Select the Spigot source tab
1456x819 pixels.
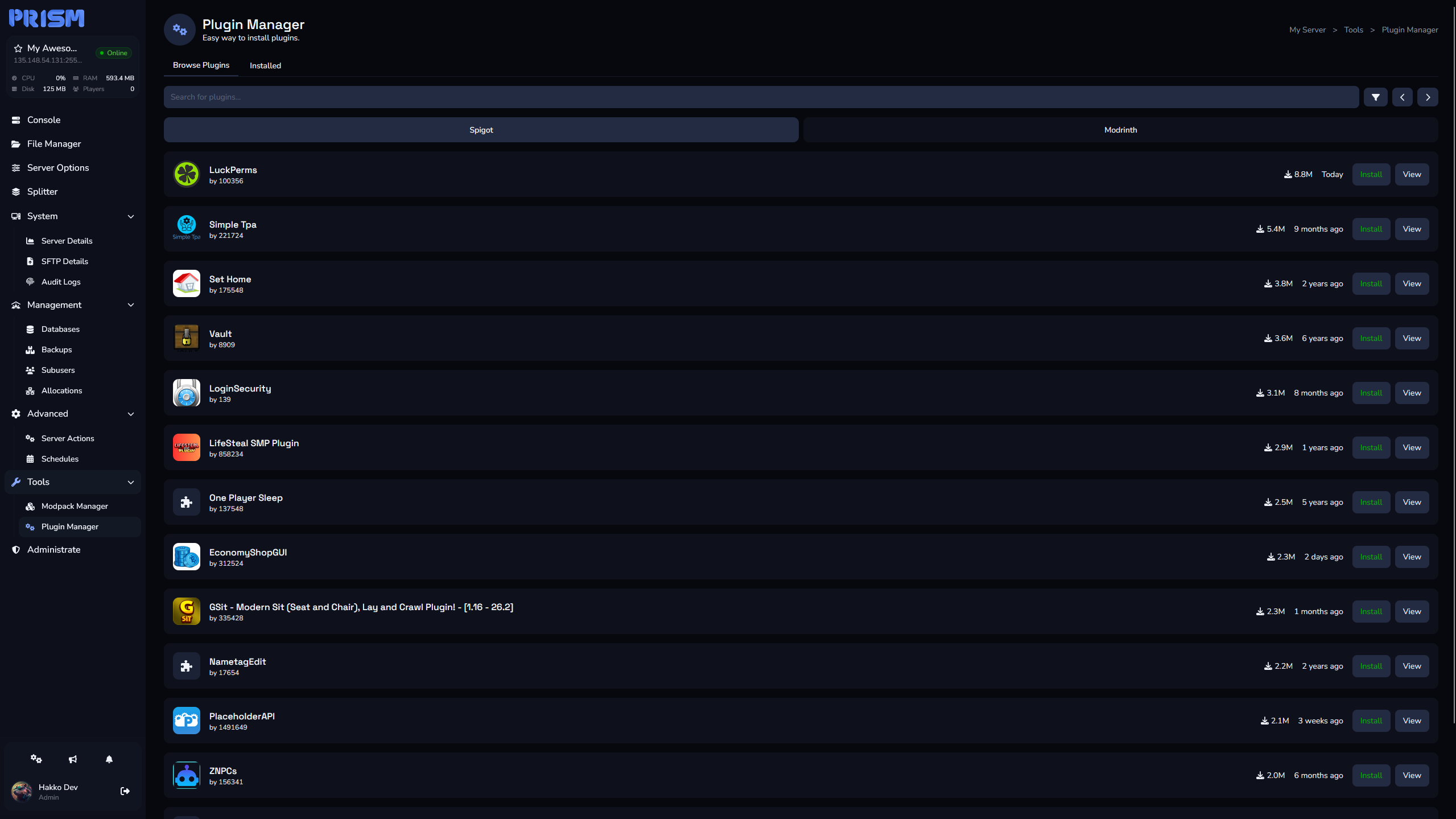(x=481, y=130)
